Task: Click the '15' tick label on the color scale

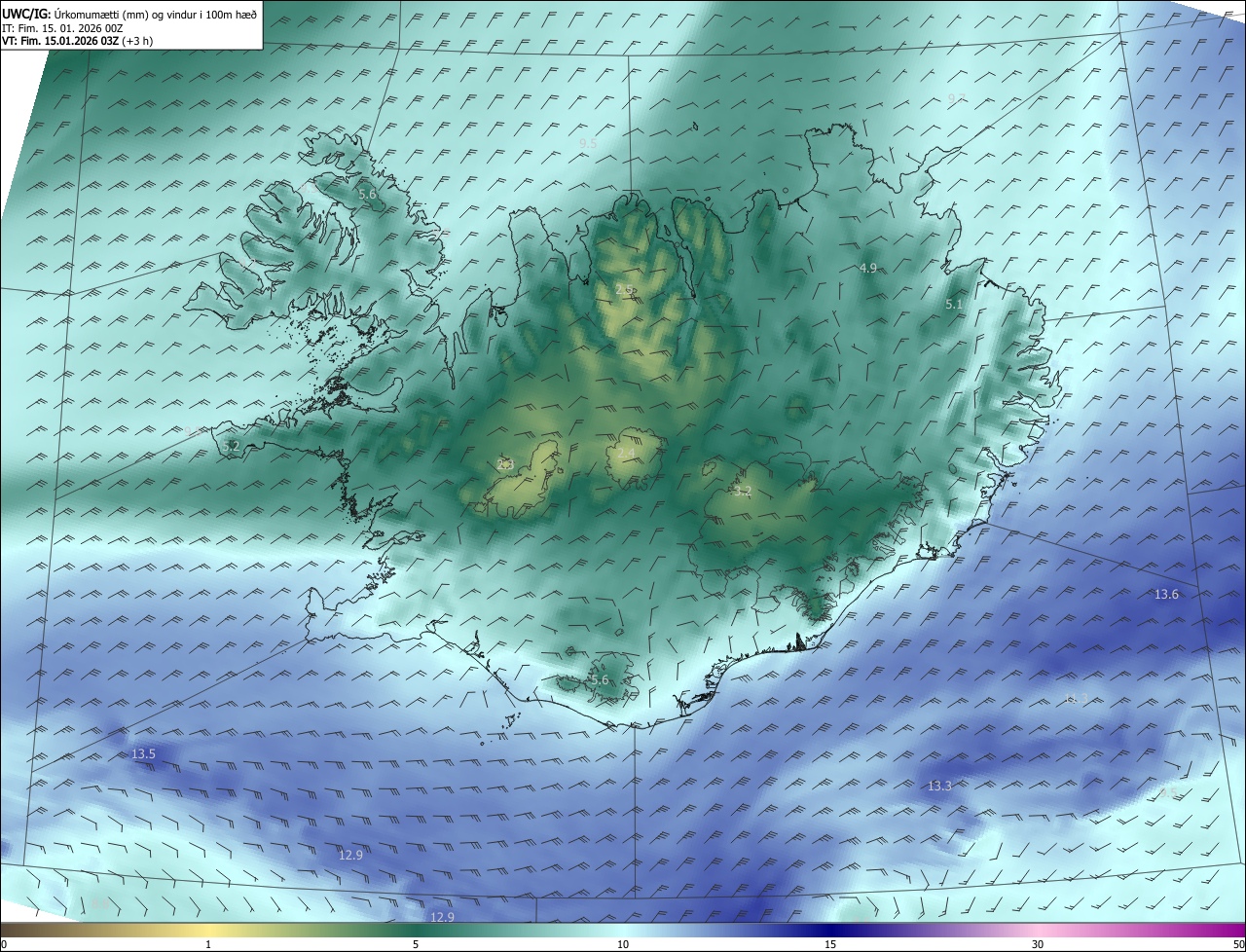Action: tap(830, 944)
